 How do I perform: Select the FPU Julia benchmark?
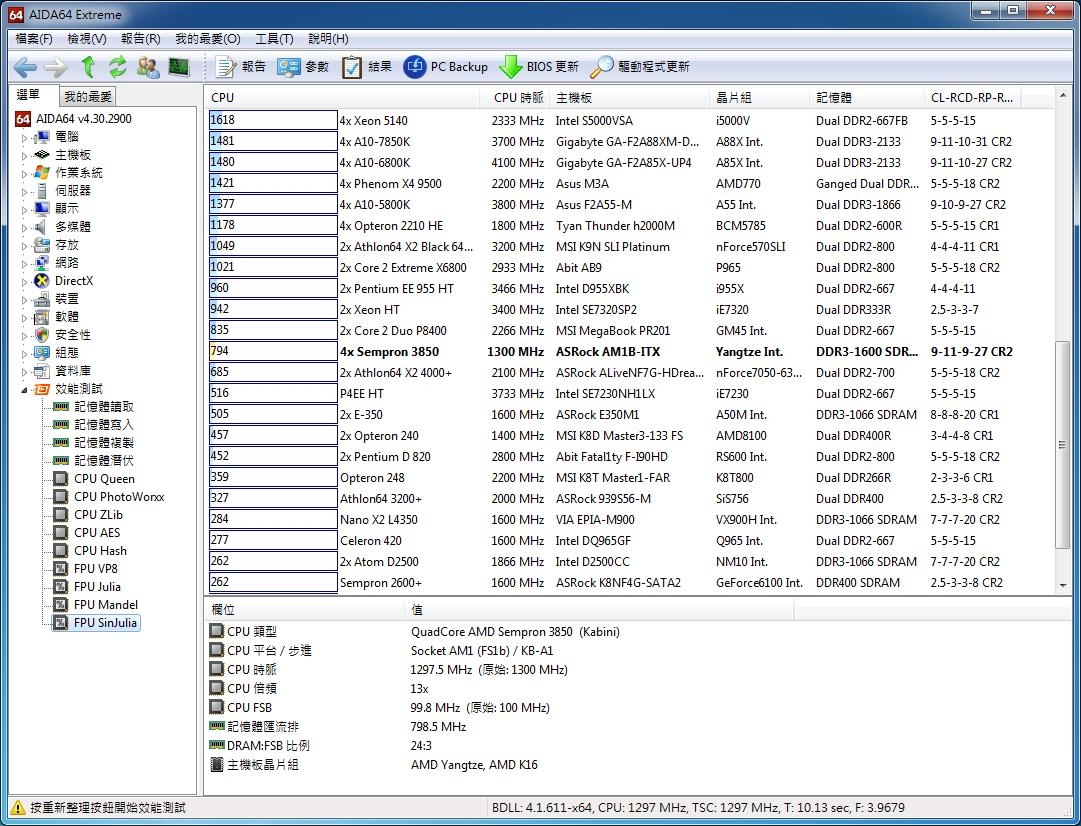(97, 586)
